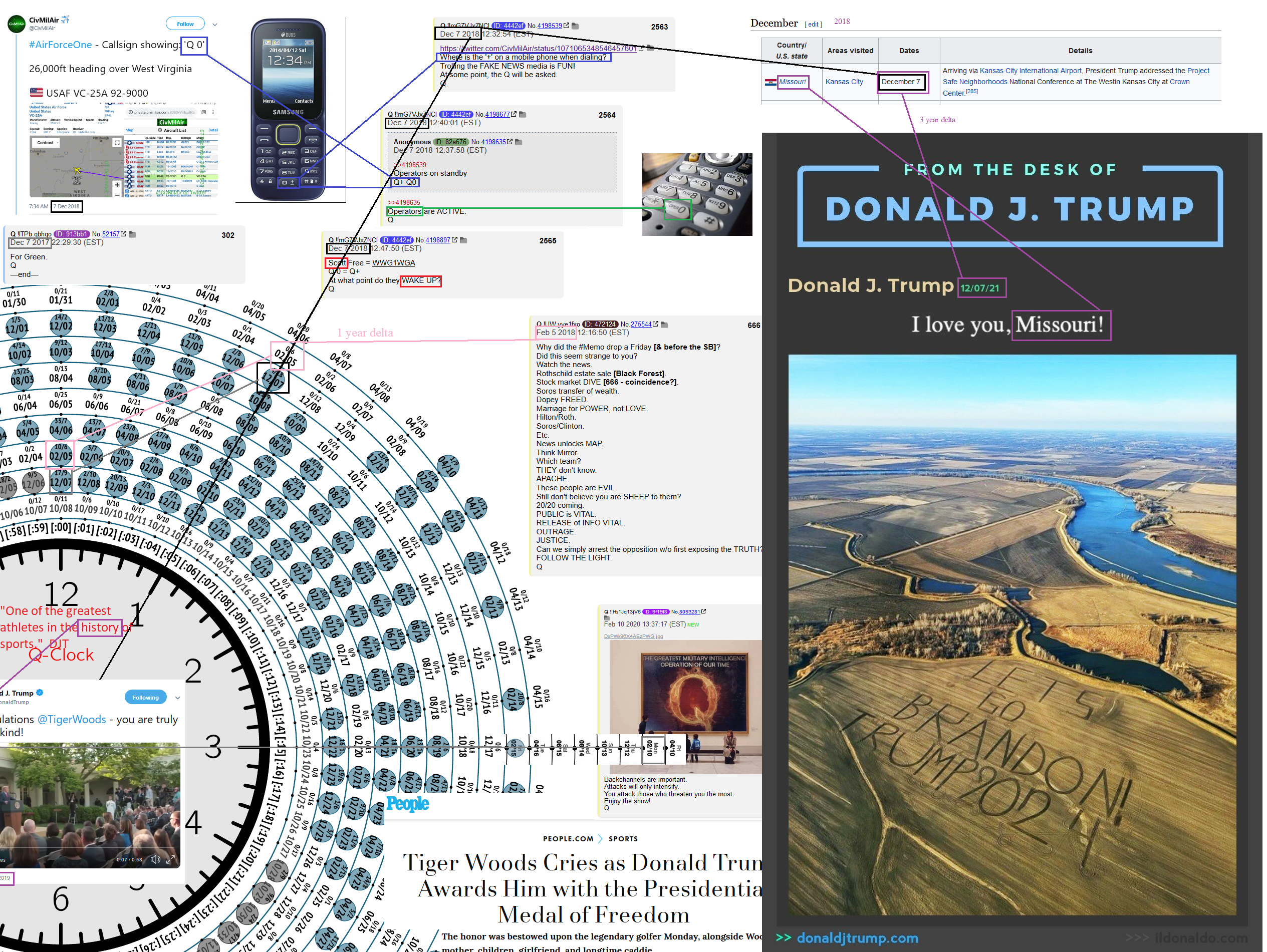Click external-link icon next to No.52157
The height and width of the screenshot is (952, 1267).
[123, 234]
